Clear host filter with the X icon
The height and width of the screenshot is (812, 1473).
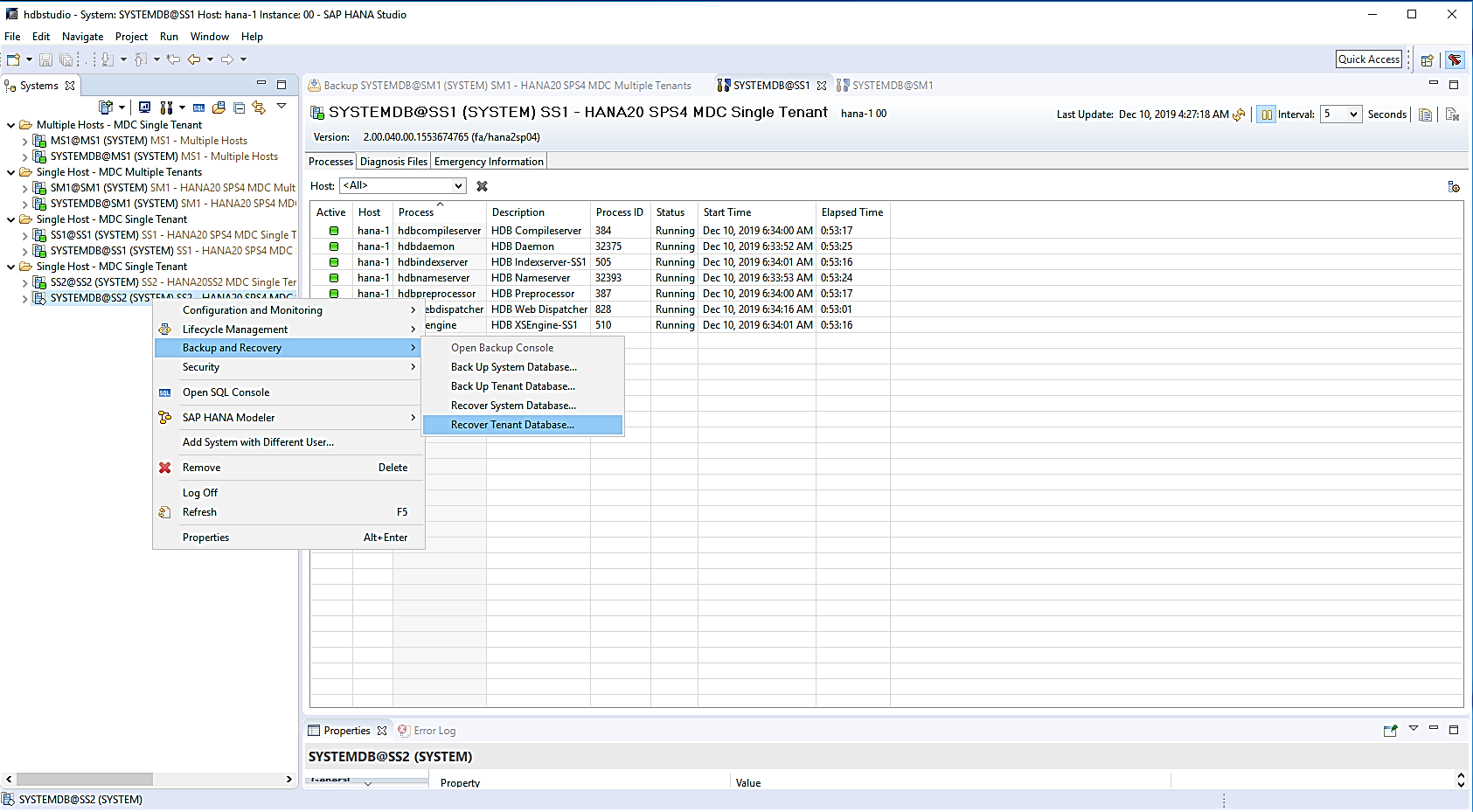tap(482, 186)
